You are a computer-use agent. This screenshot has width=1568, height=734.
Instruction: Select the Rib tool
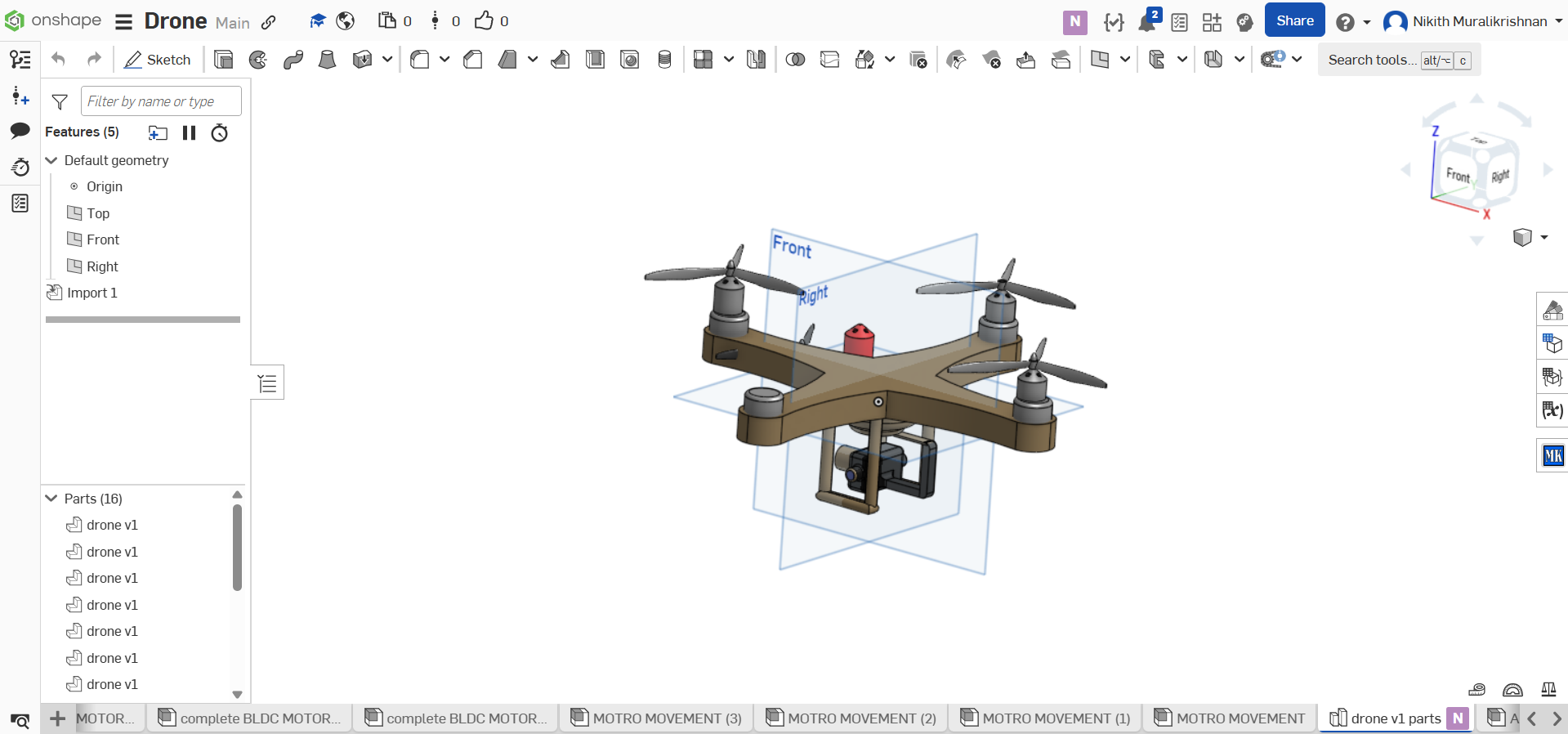tap(561, 60)
